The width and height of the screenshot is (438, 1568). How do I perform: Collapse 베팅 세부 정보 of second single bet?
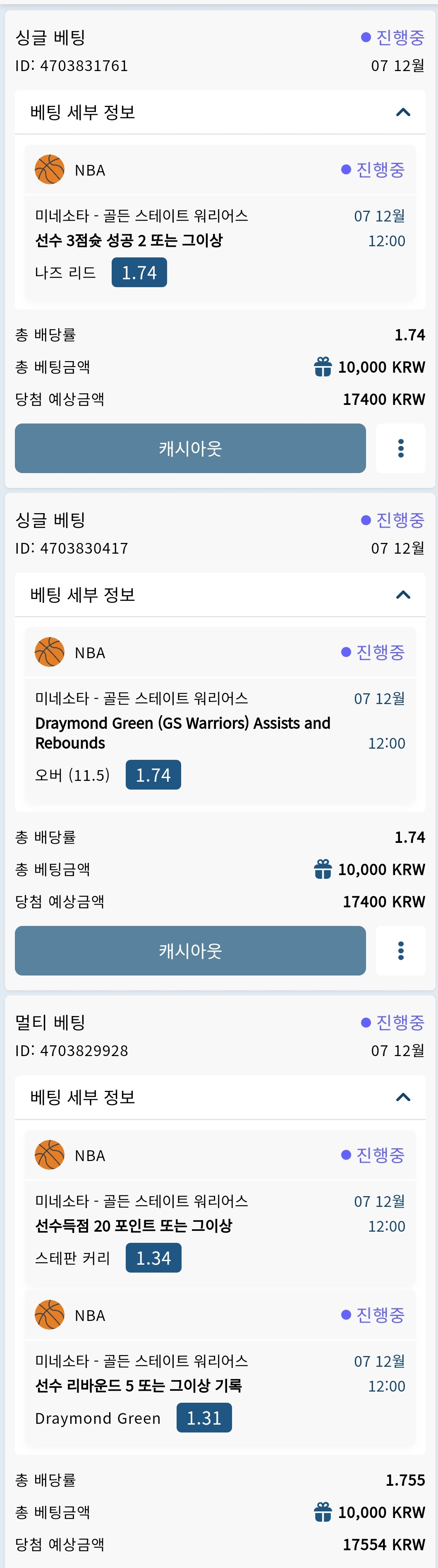[x=403, y=595]
